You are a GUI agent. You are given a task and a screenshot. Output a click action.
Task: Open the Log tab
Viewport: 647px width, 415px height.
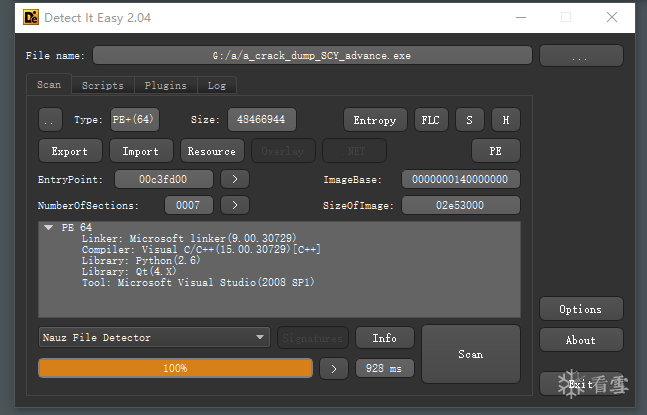click(x=217, y=85)
